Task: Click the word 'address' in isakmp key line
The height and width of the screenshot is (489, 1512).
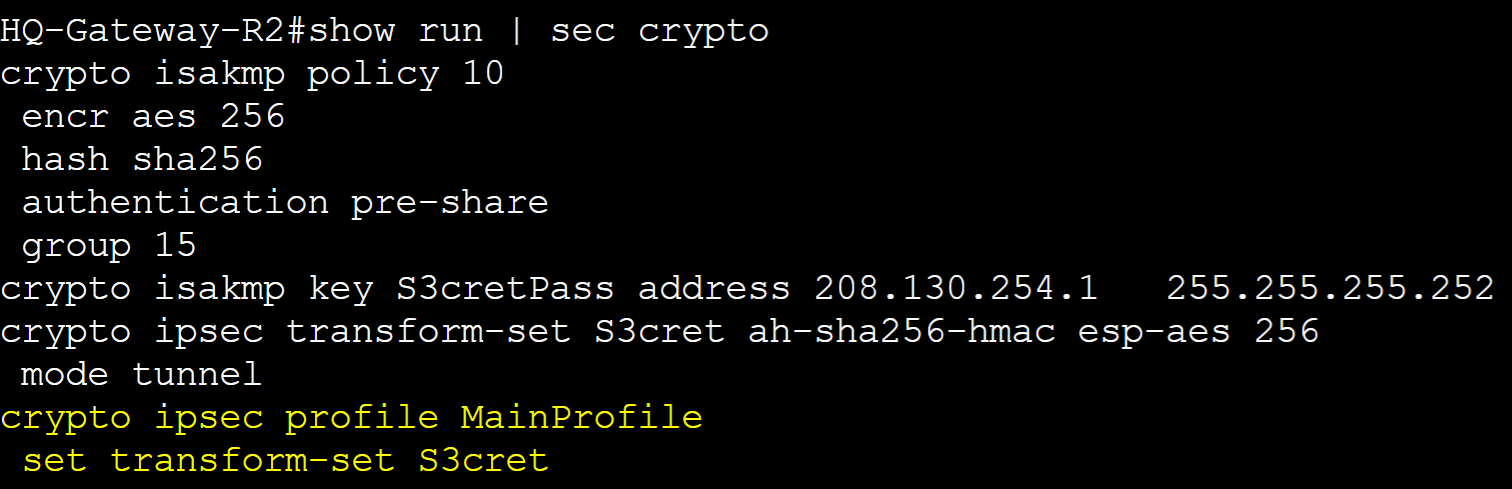Action: coord(714,288)
